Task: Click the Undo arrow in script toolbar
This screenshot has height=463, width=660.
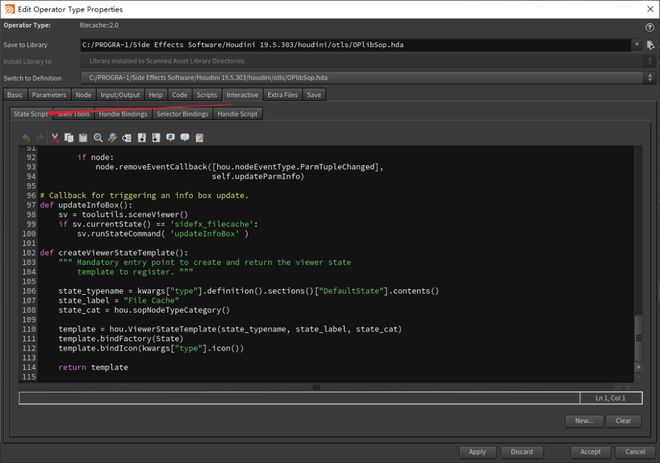Action: (x=26, y=136)
